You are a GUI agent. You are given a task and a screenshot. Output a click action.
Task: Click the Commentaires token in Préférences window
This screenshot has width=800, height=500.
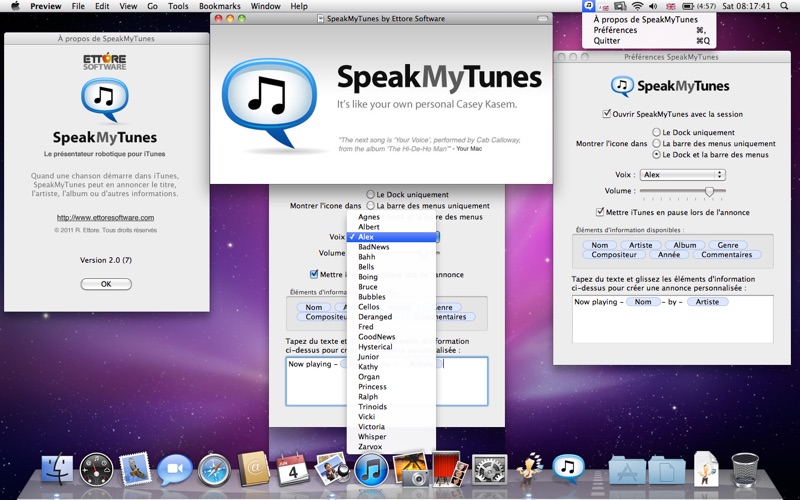point(727,254)
